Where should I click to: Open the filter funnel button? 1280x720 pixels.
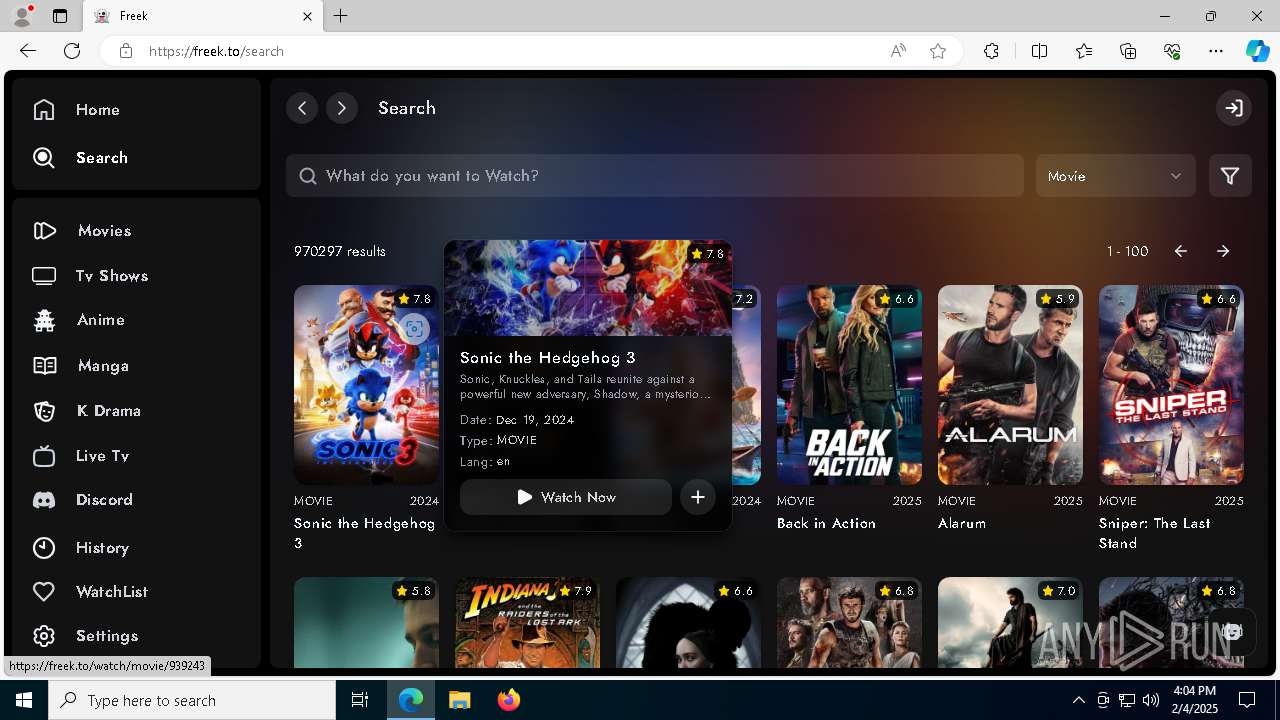pos(1230,176)
